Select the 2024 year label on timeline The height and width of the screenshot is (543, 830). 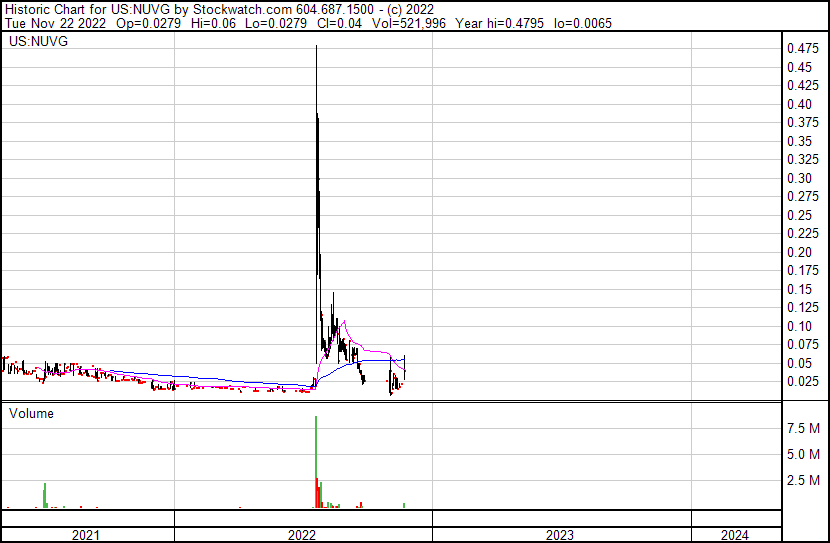pyautogui.click(x=733, y=535)
